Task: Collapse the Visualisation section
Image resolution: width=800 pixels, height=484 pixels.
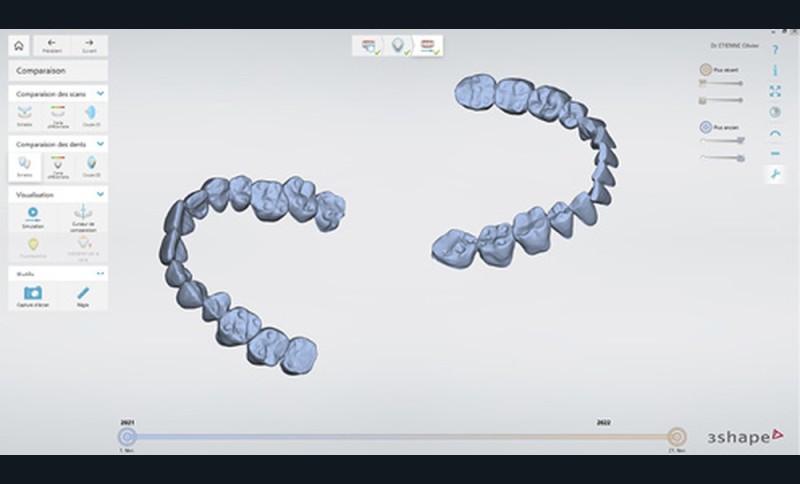Action: click(101, 195)
